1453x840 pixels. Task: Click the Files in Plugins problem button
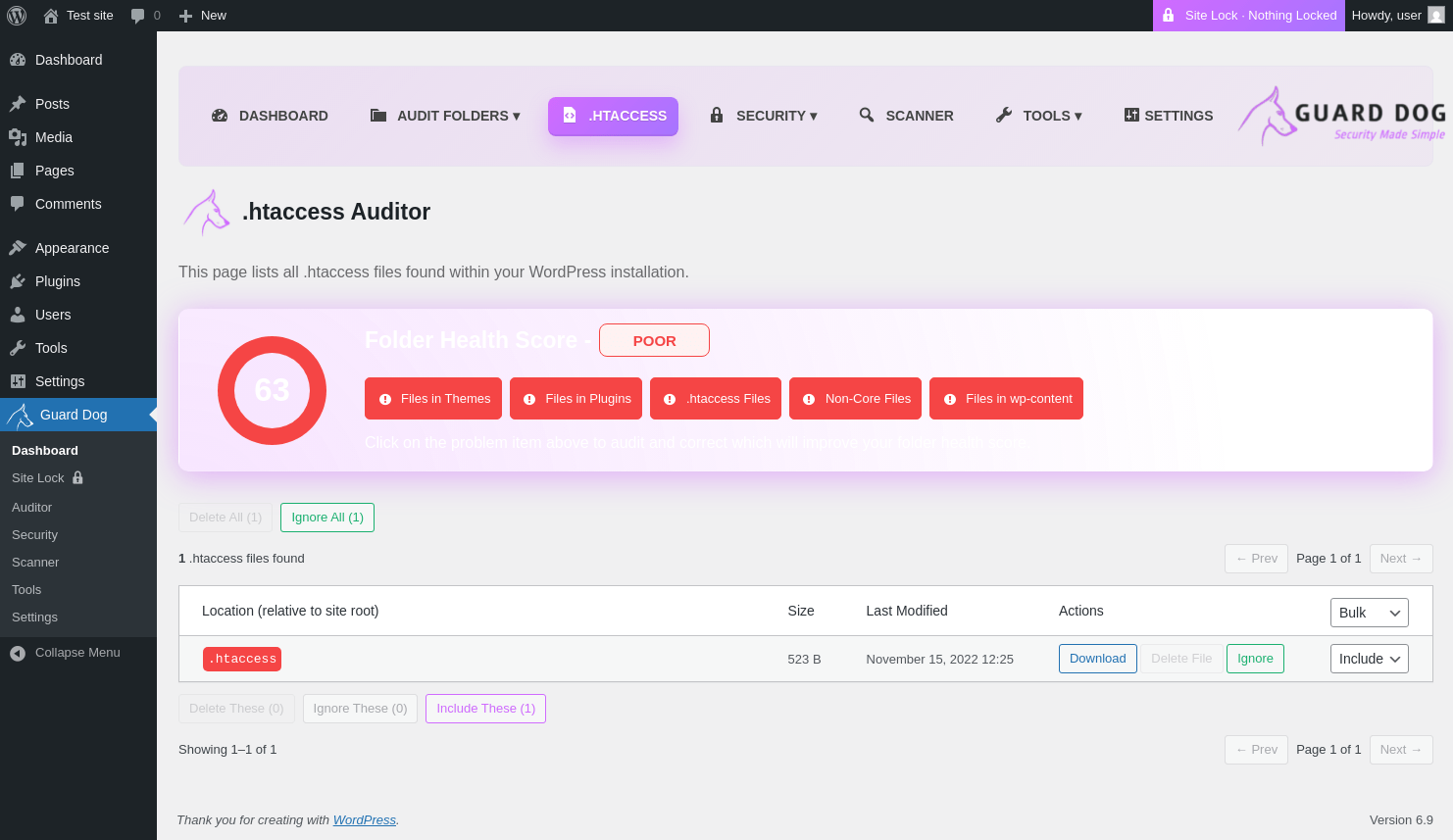(576, 399)
